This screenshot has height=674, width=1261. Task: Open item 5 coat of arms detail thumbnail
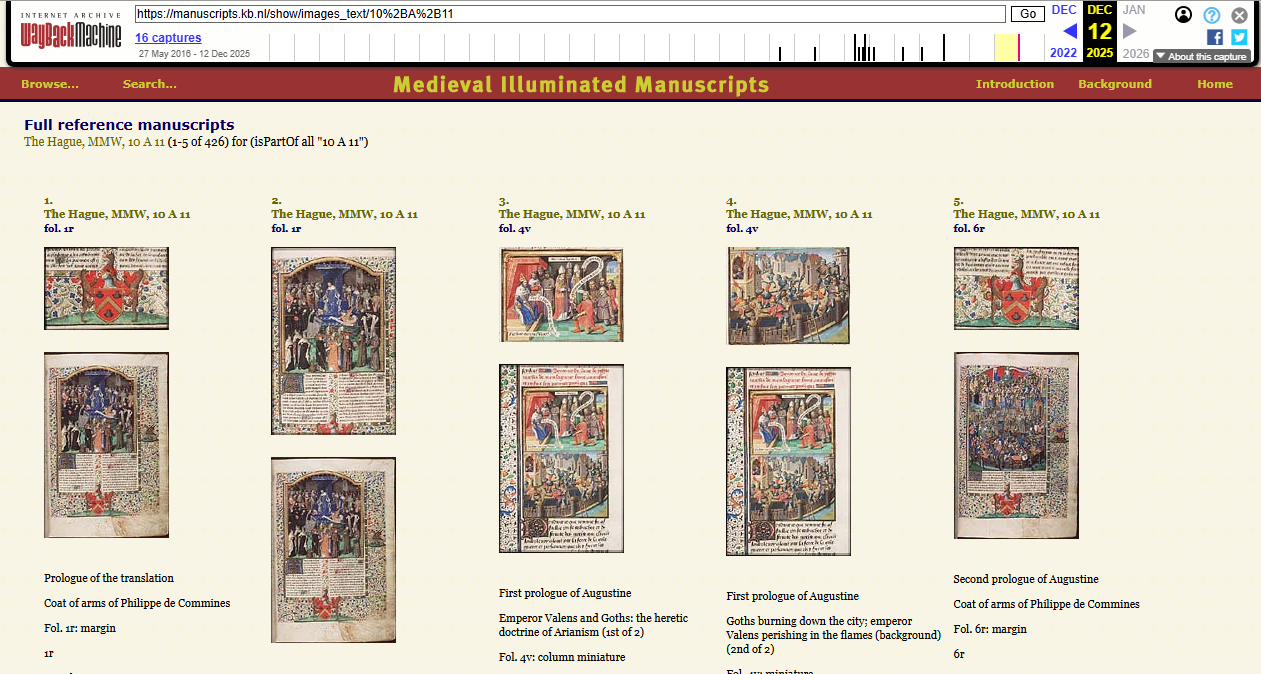[1016, 288]
